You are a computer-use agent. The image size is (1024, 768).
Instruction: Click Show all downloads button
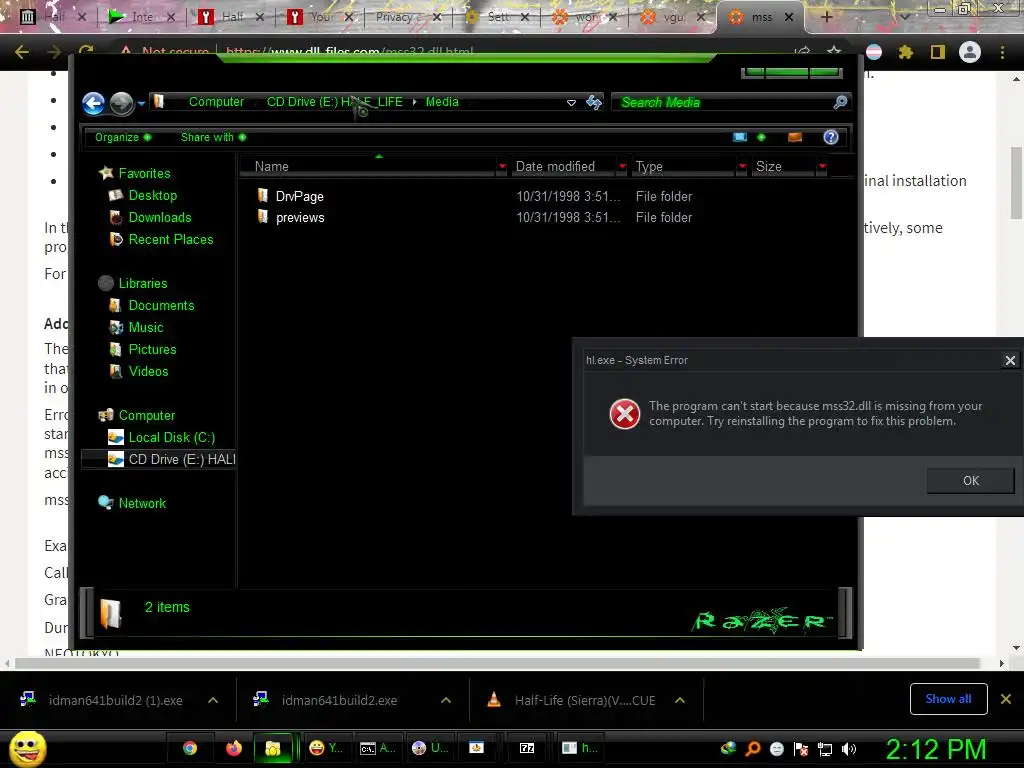tap(948, 699)
